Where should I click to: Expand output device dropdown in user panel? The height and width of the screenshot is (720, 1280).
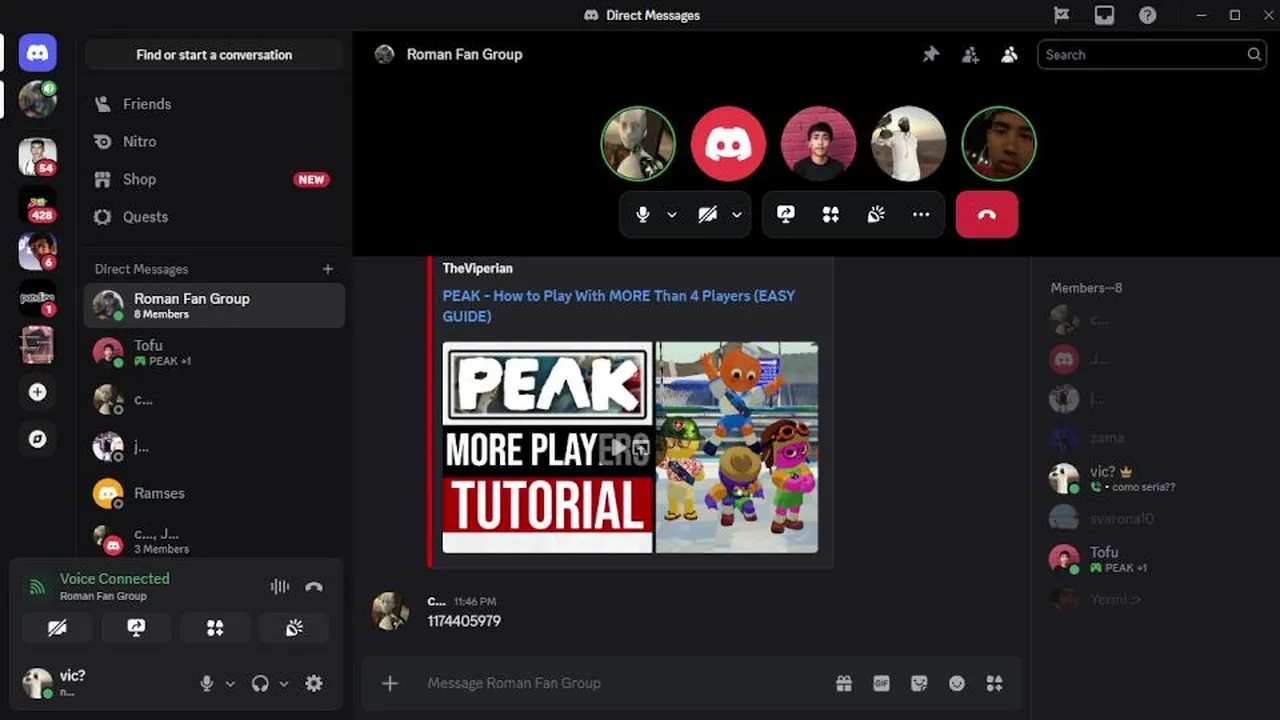pyautogui.click(x=283, y=684)
